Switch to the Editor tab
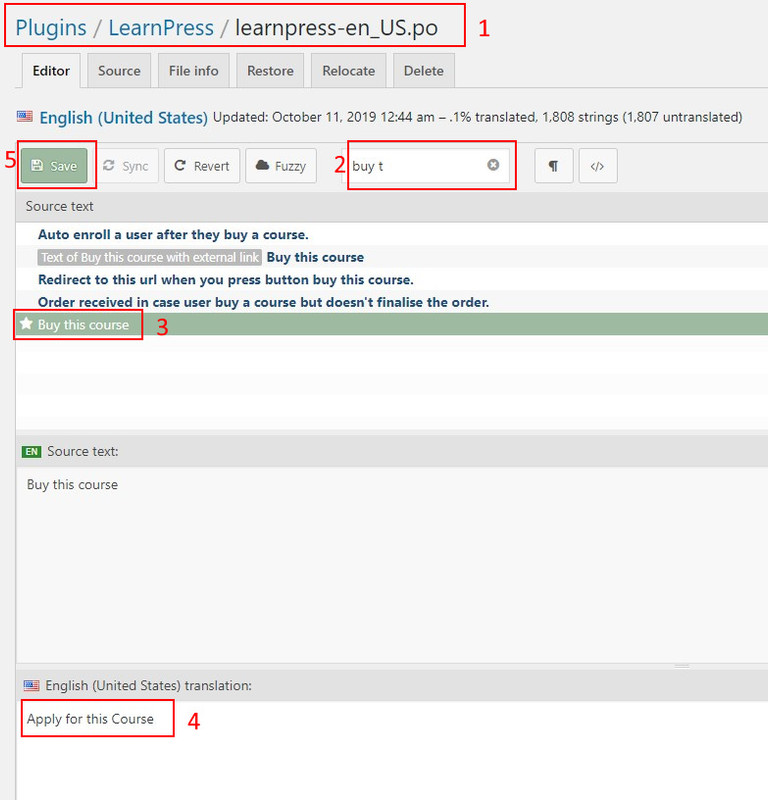 click(51, 71)
